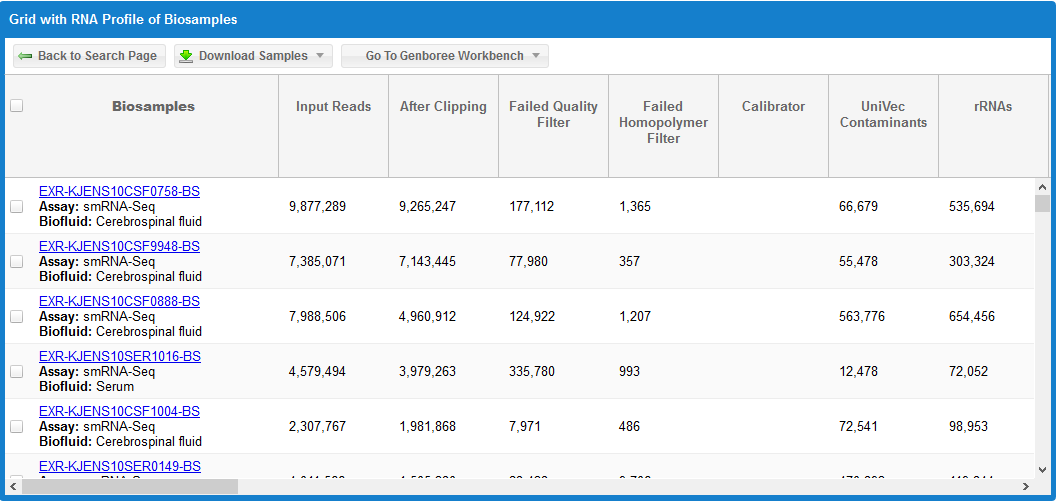The image size is (1056, 501).
Task: Follow the EXR-KJENS10SER0149-BS link
Action: (119, 466)
